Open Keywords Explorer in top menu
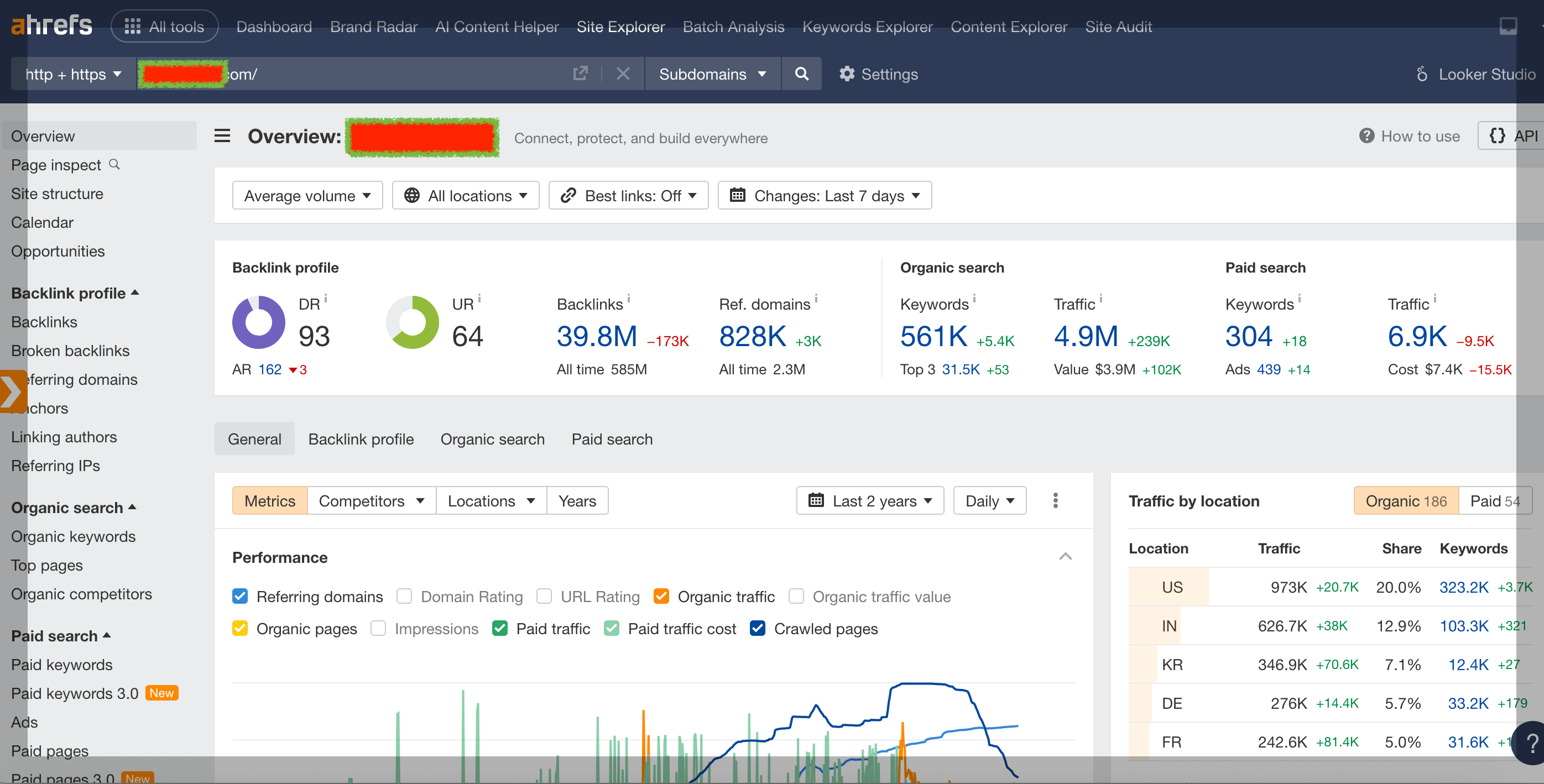This screenshot has height=784, width=1544. click(x=867, y=27)
